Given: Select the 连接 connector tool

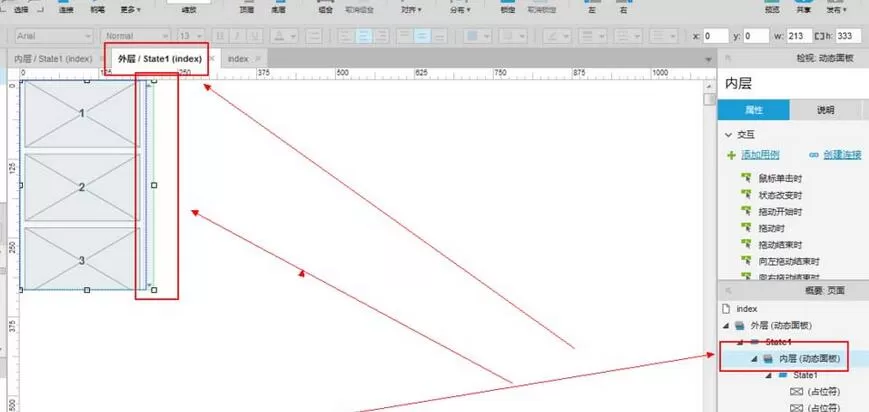Looking at the screenshot, I should coord(65,9).
